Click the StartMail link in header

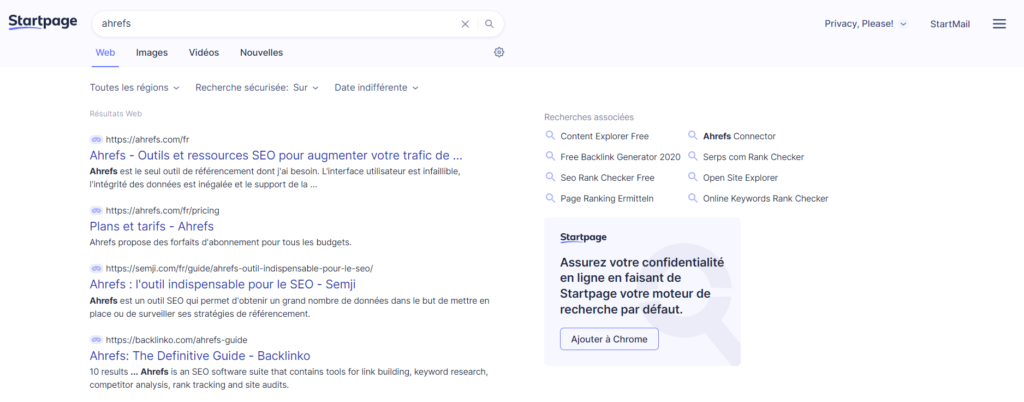[949, 24]
